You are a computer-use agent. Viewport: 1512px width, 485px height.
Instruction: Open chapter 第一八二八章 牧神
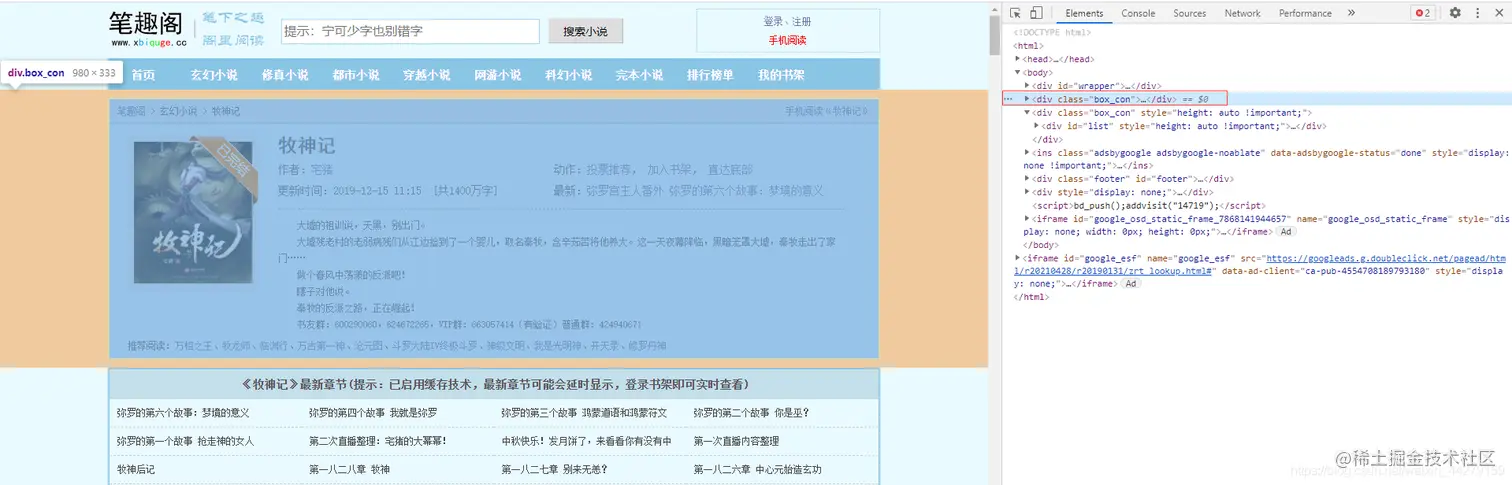click(350, 469)
